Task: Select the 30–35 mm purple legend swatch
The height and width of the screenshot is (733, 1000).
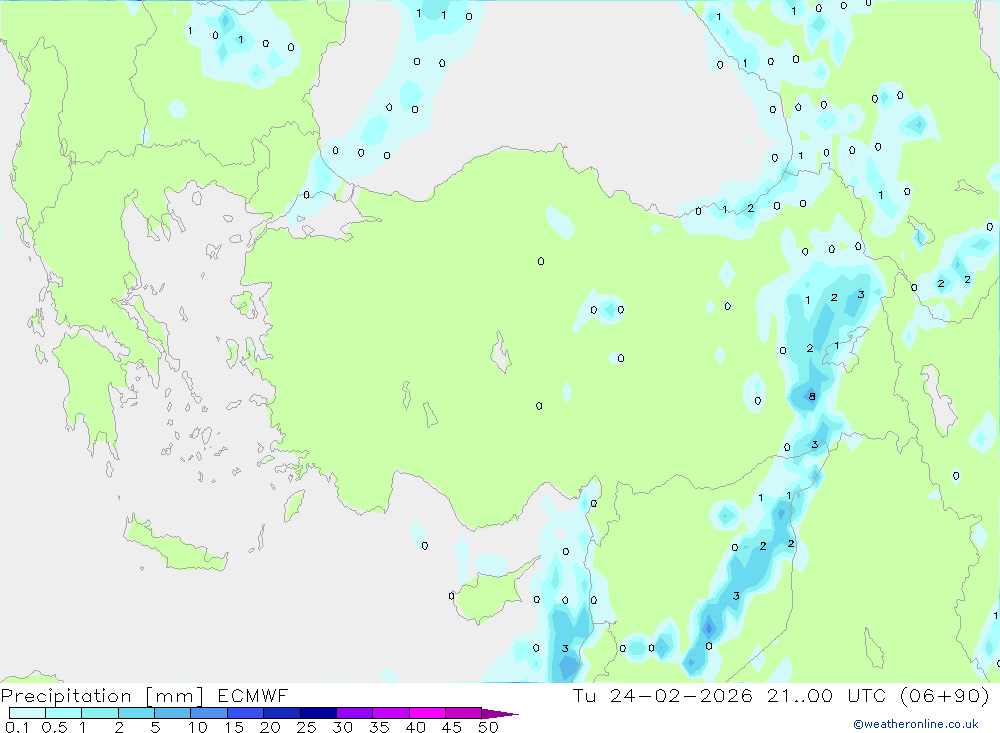Action: point(354,713)
